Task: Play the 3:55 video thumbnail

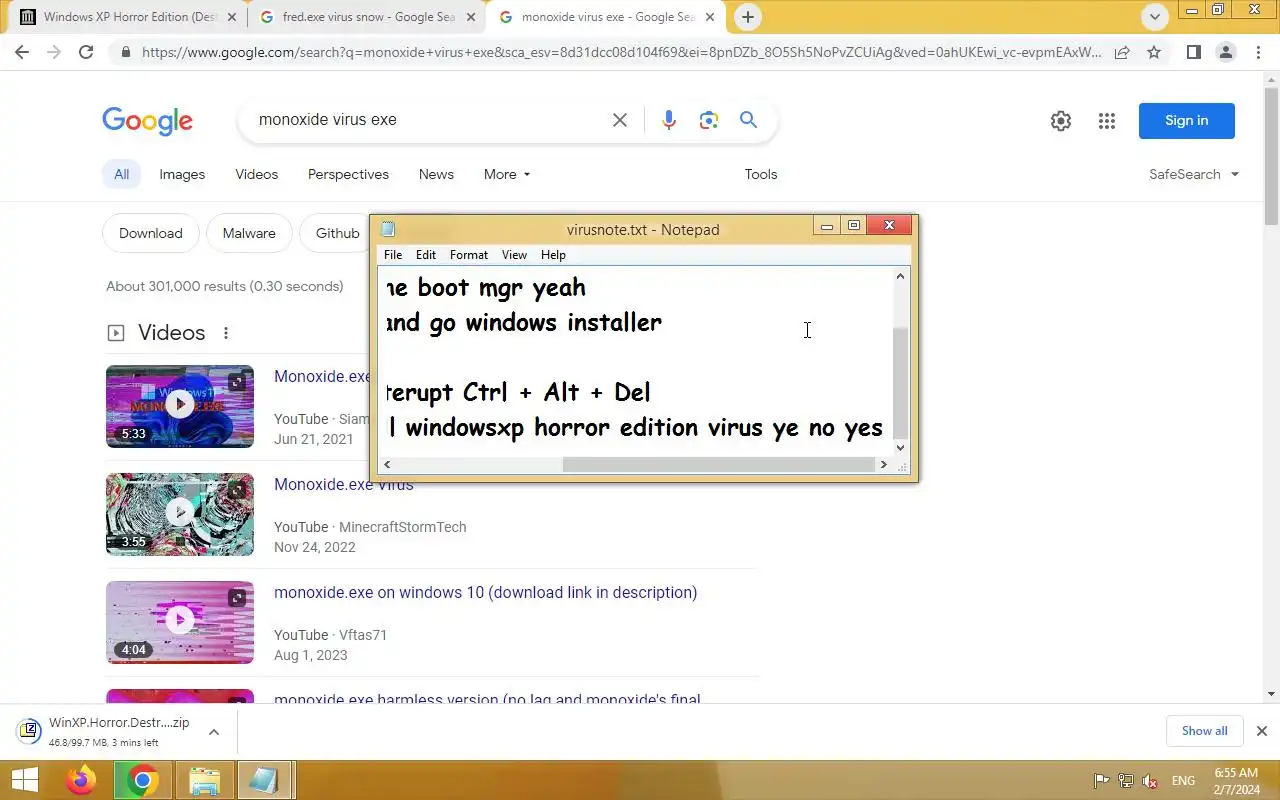Action: [180, 514]
